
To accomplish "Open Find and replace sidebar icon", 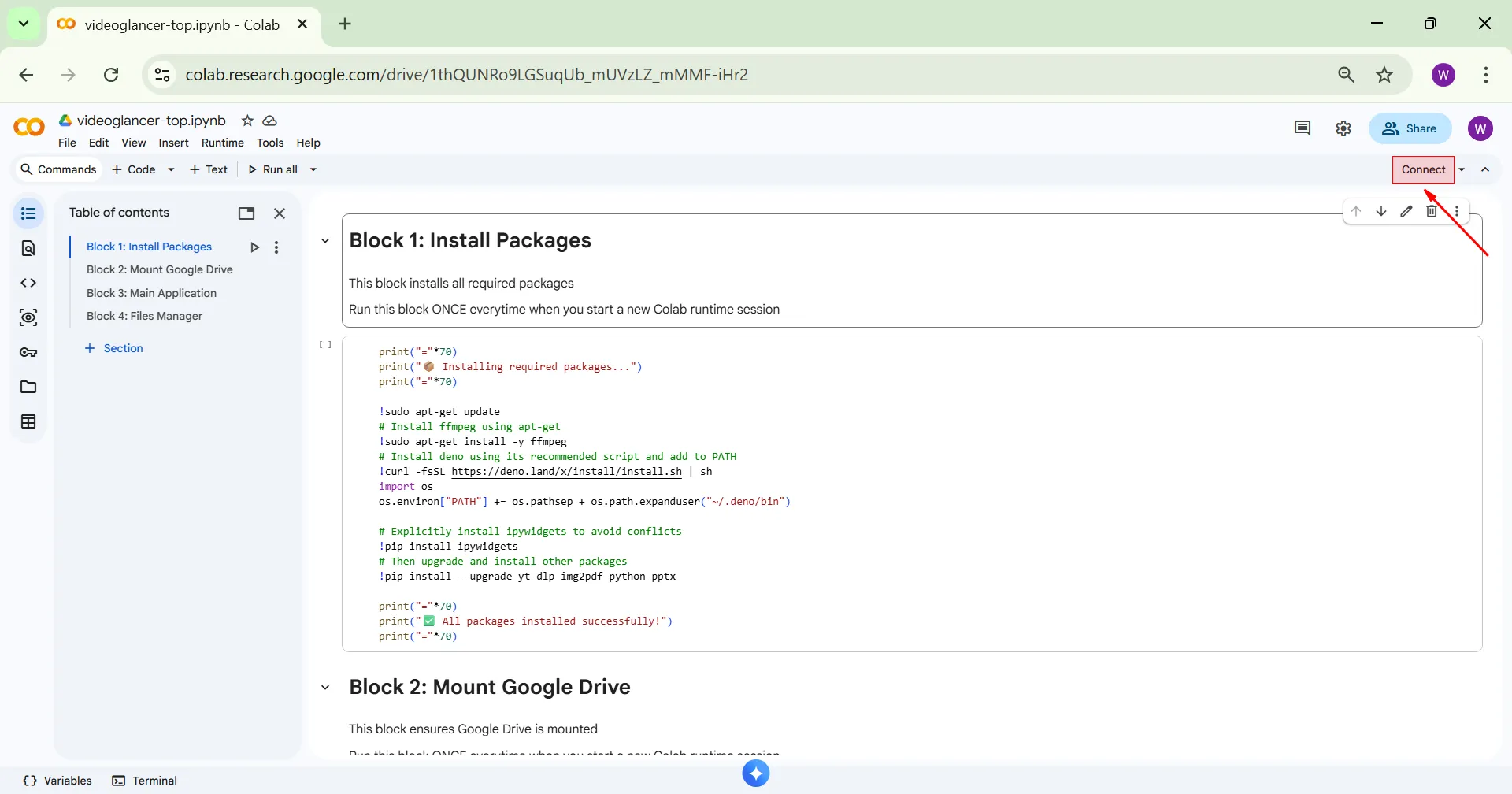I will [28, 248].
